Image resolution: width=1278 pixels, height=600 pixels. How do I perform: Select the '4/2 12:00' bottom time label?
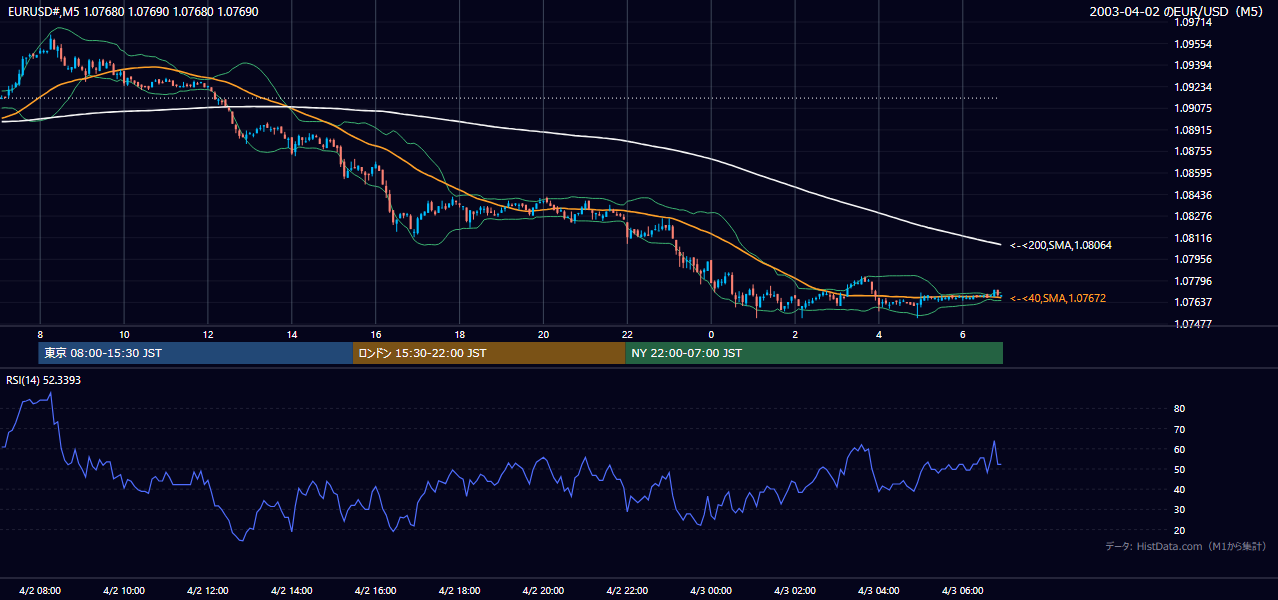(x=208, y=590)
